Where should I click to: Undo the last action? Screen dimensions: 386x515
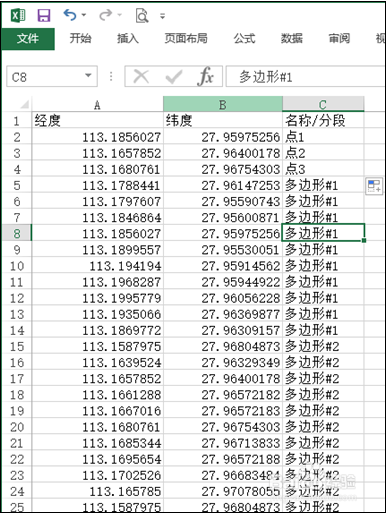click(70, 15)
